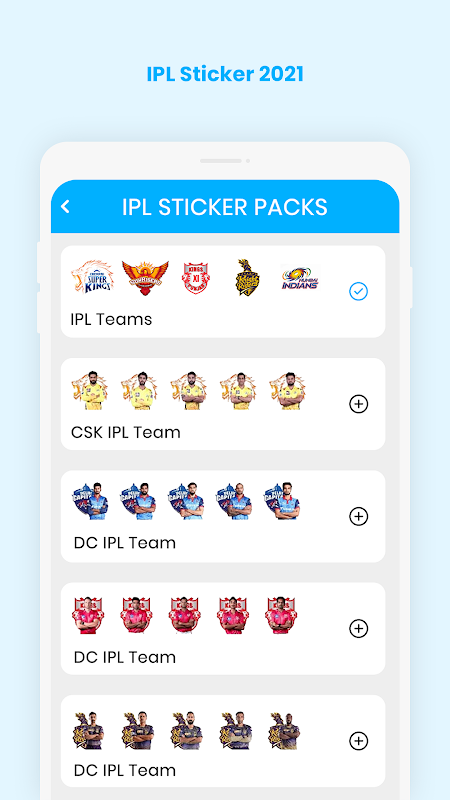Choose the last CSK player sticker
The width and height of the screenshot is (450, 800).
click(287, 391)
